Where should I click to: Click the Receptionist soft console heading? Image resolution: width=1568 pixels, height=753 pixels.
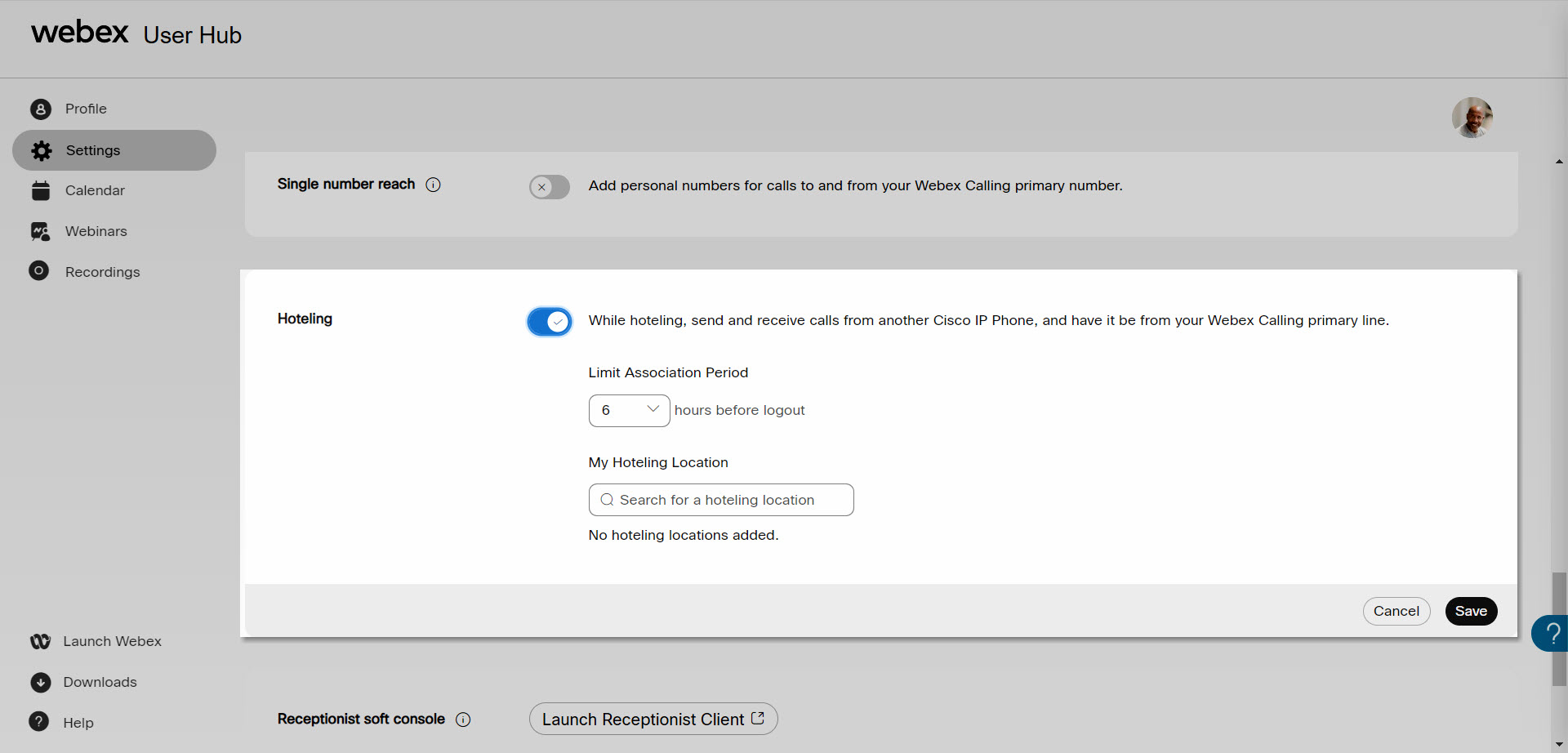[x=361, y=719]
